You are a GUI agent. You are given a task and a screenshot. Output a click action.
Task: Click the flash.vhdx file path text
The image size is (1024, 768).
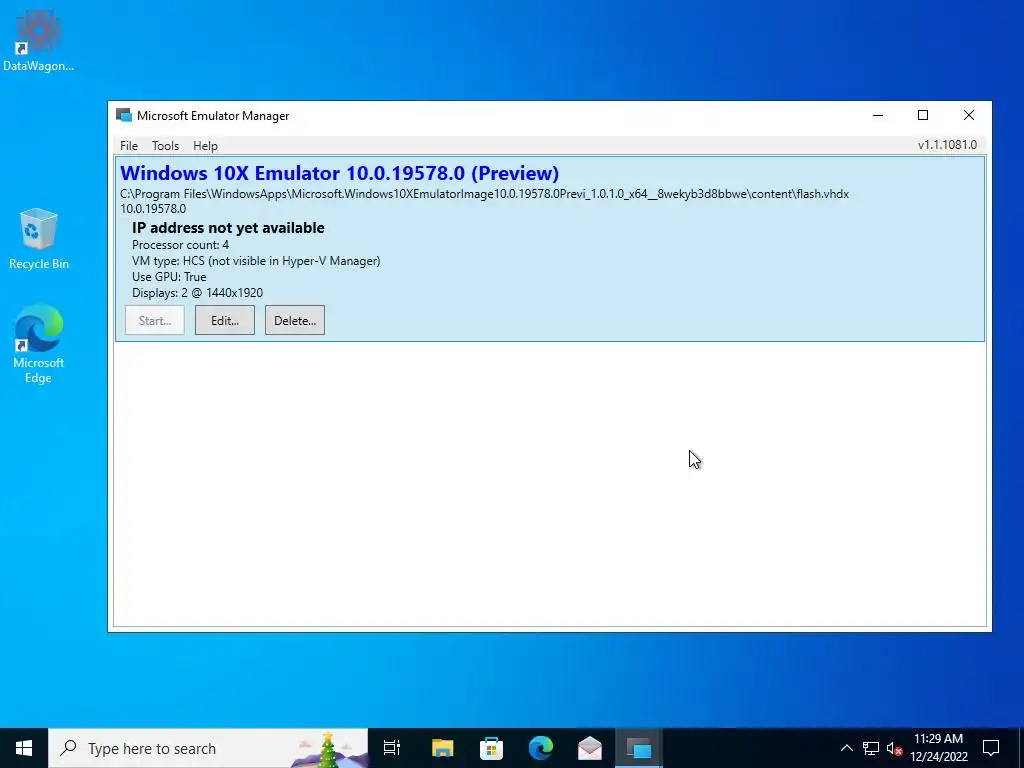click(x=485, y=194)
